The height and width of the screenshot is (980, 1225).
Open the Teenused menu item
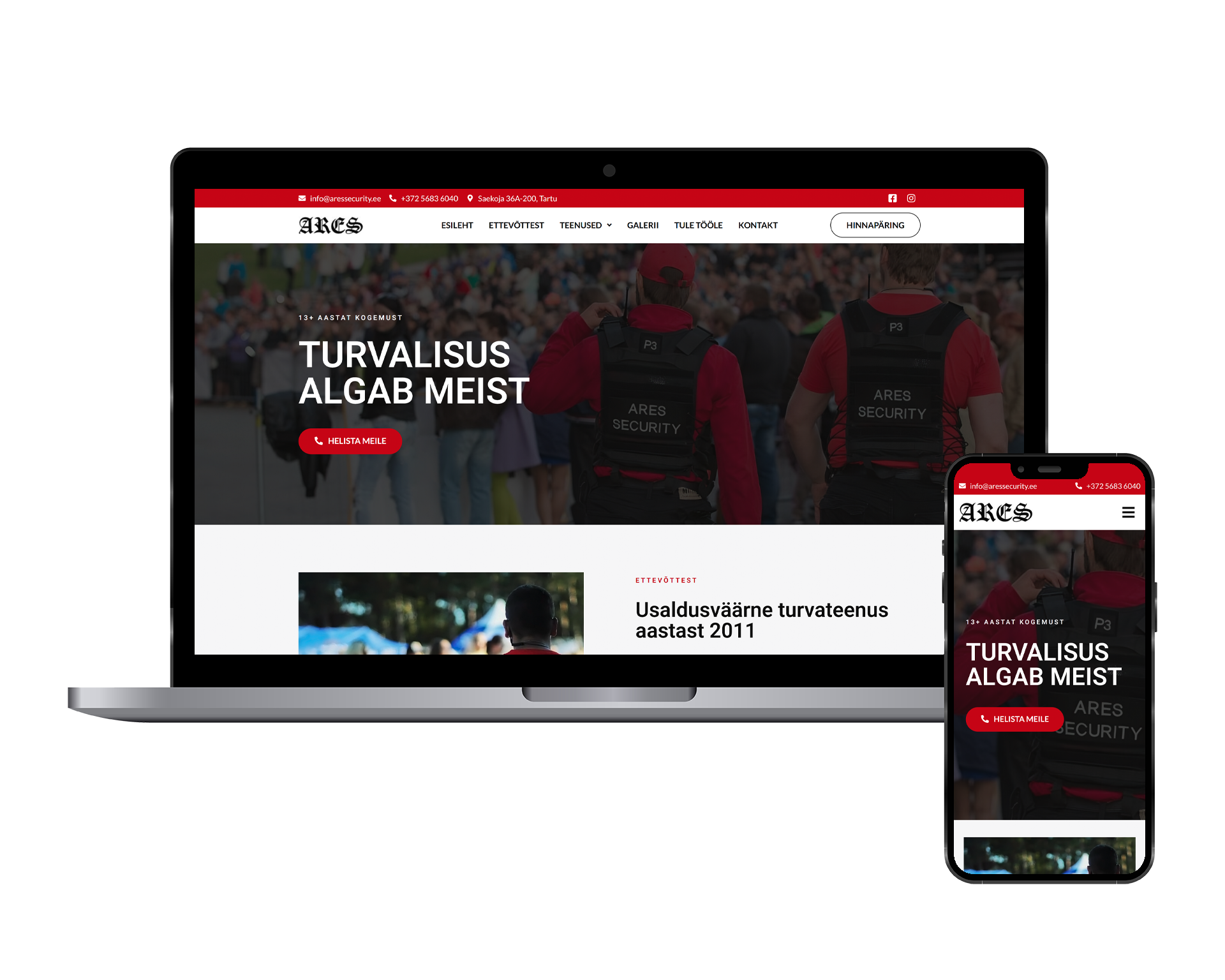pos(581,225)
